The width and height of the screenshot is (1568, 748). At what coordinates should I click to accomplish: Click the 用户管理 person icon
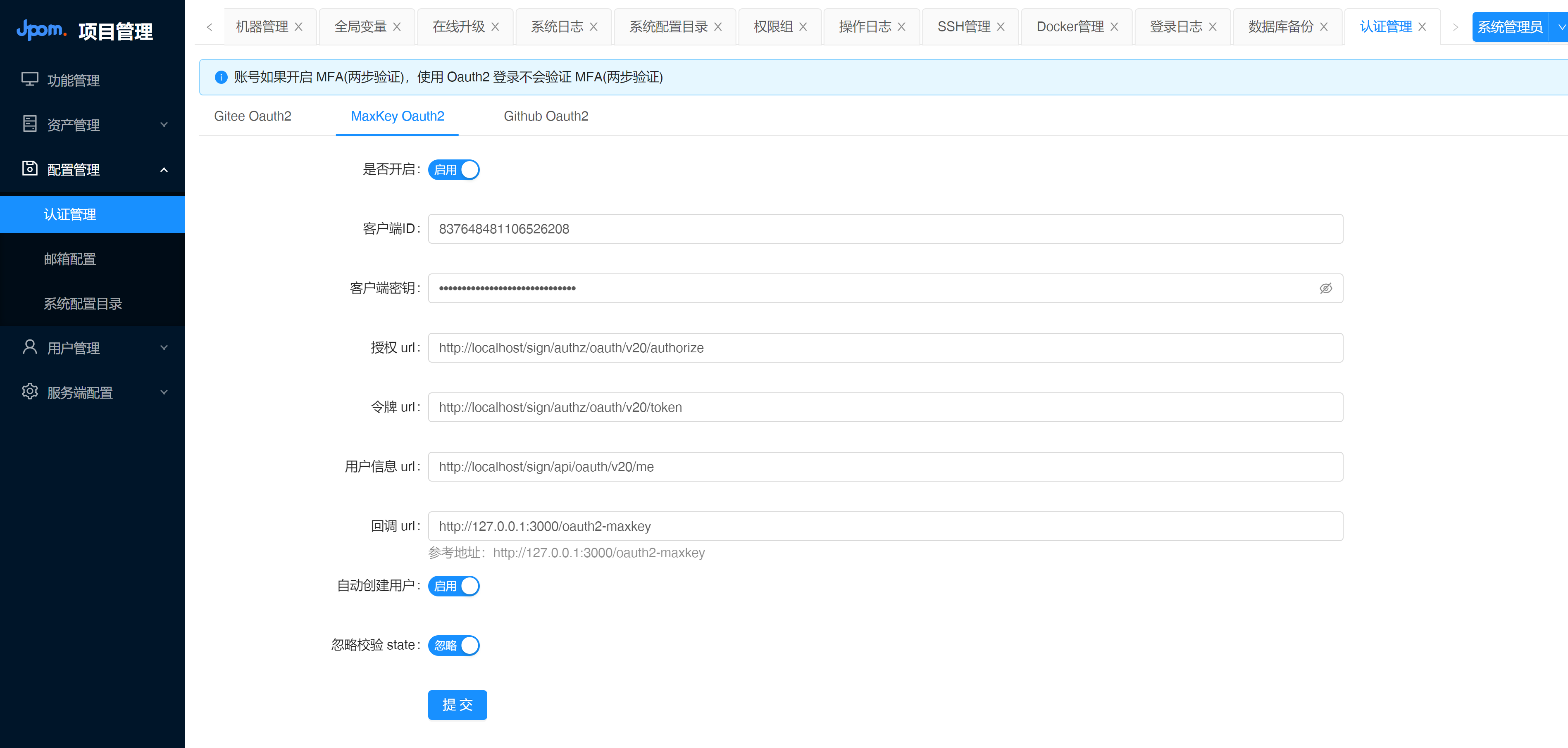point(29,347)
